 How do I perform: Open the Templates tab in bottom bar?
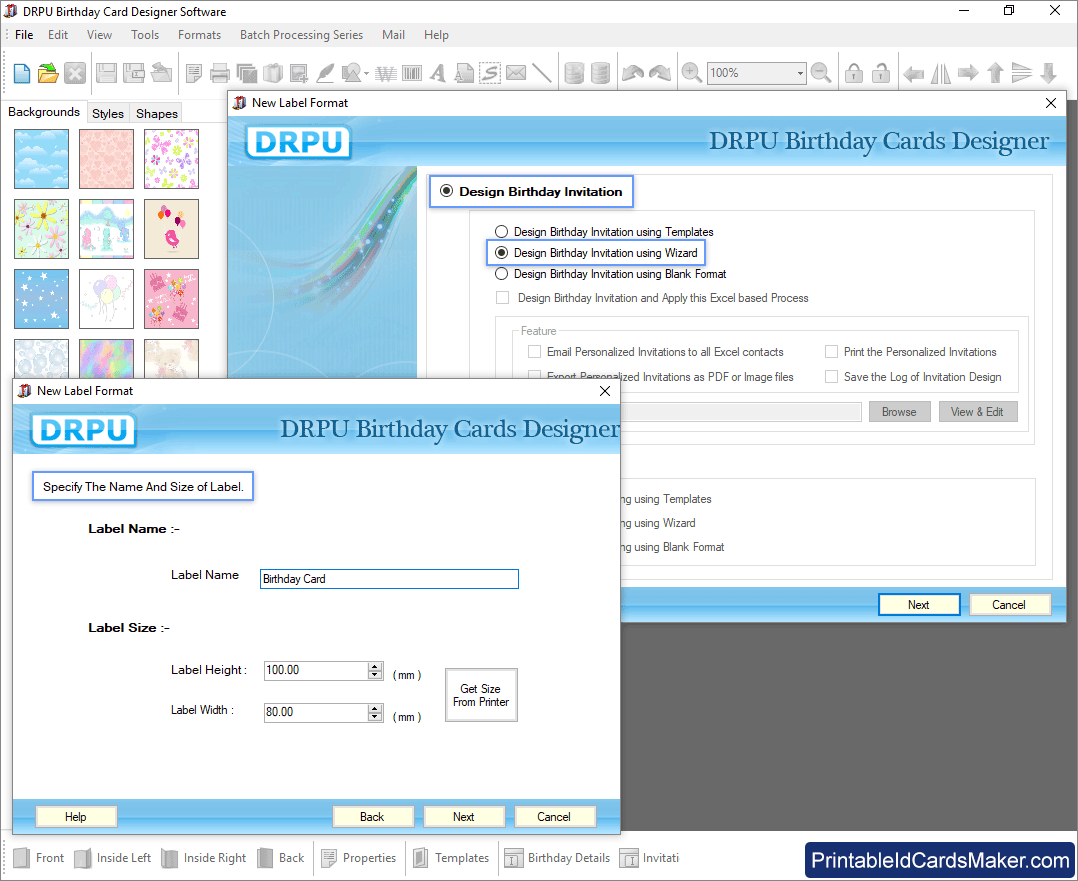[x=451, y=858]
